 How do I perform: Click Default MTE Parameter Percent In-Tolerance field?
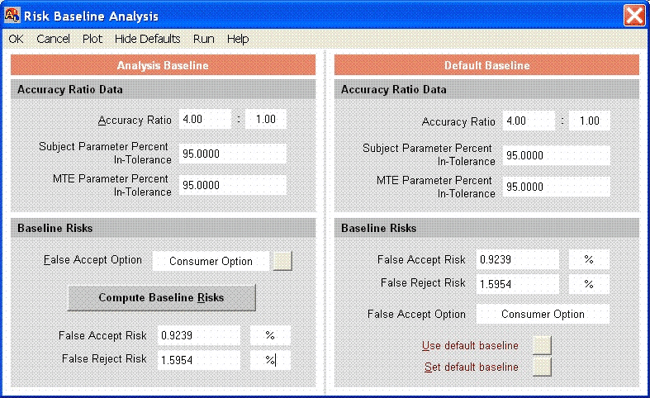(x=556, y=187)
